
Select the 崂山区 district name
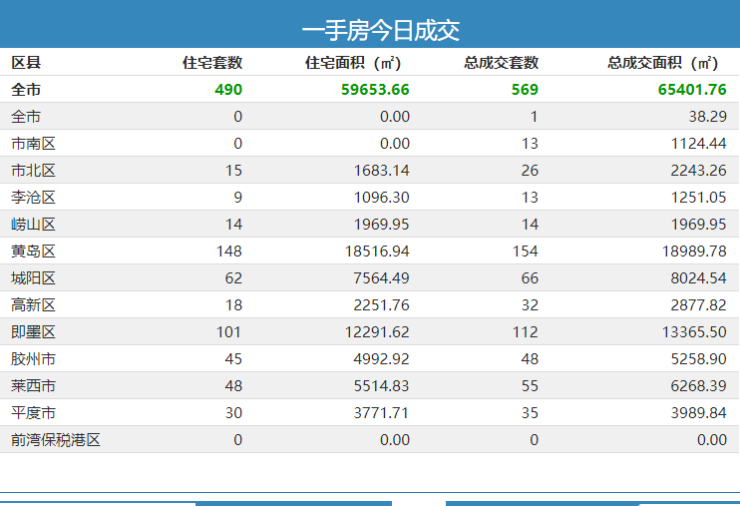pyautogui.click(x=33, y=225)
